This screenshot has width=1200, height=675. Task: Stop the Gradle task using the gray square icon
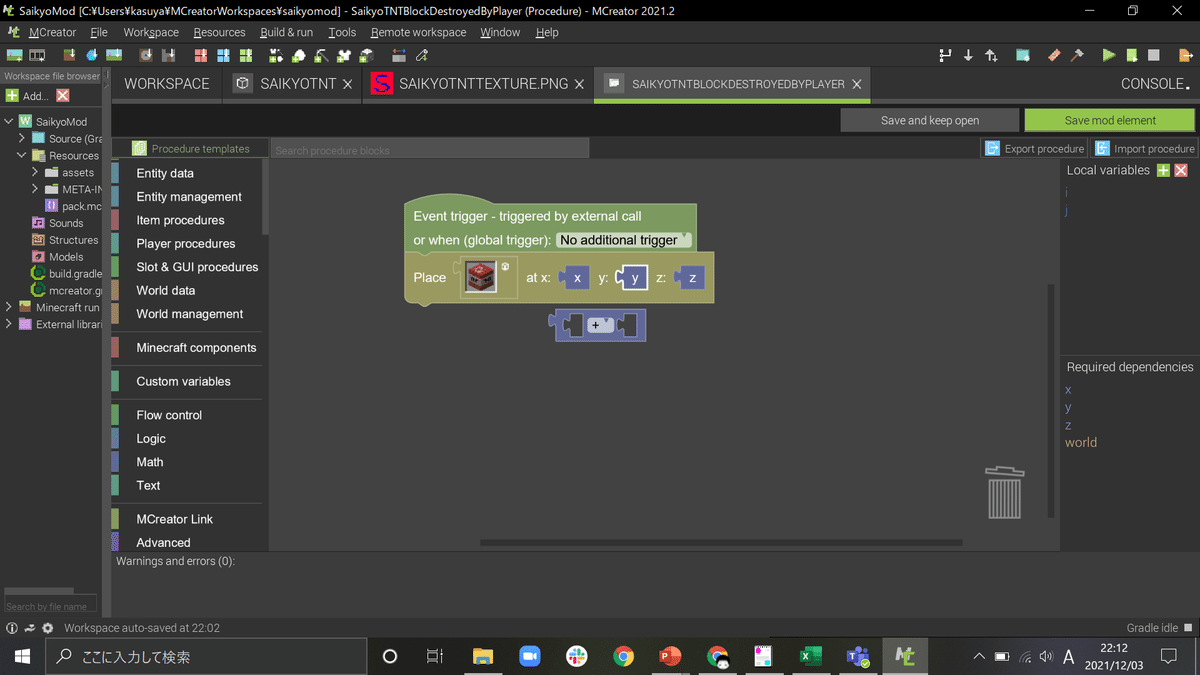coord(1153,55)
